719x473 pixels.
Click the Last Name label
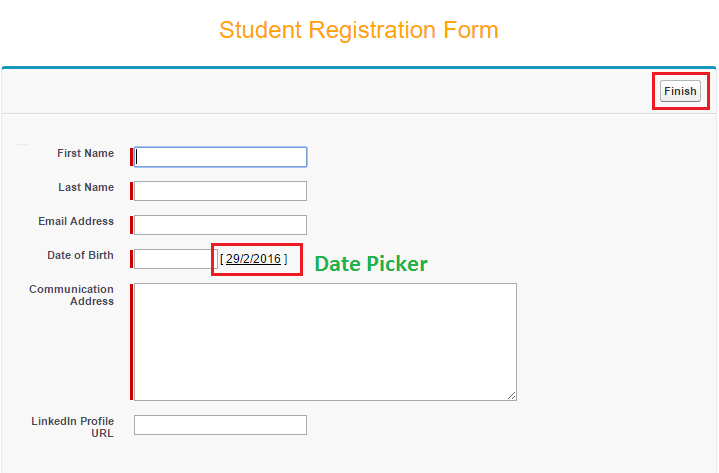tap(86, 187)
